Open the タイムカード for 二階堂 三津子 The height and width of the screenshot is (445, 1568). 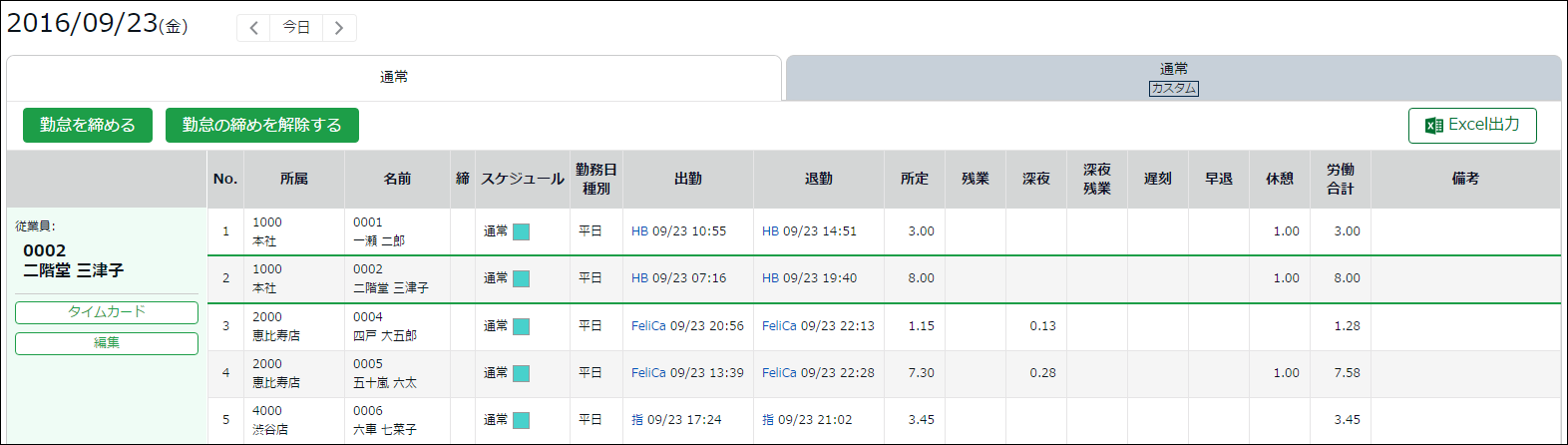coord(107,312)
